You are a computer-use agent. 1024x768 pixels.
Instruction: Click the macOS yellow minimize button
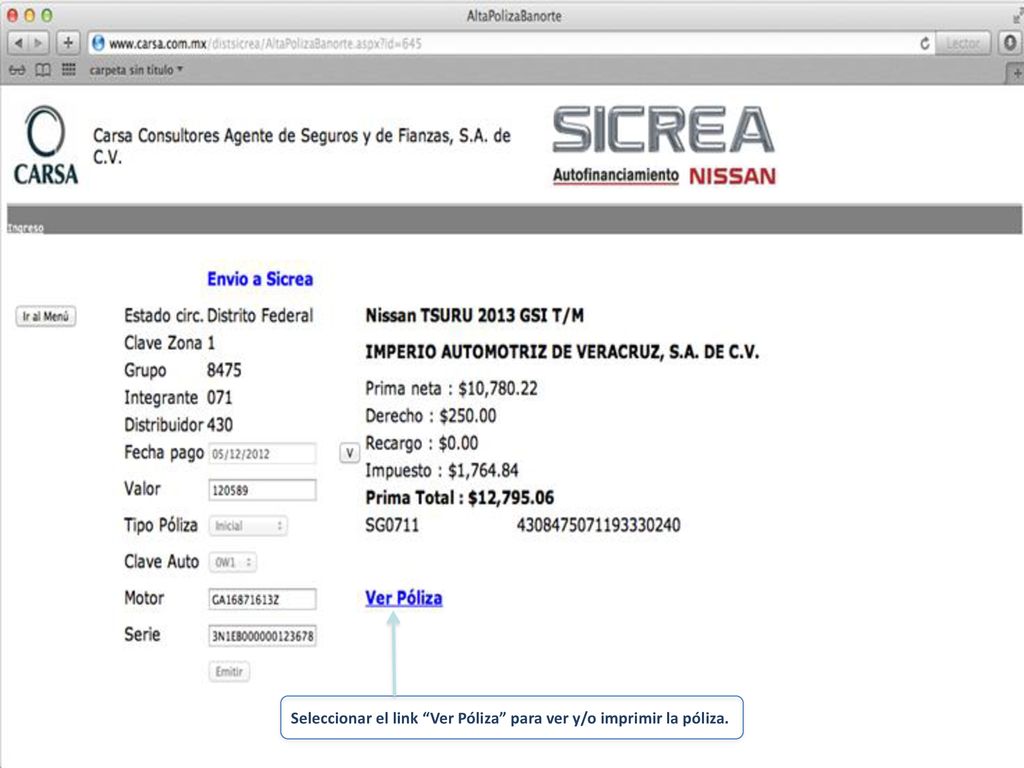click(x=29, y=15)
